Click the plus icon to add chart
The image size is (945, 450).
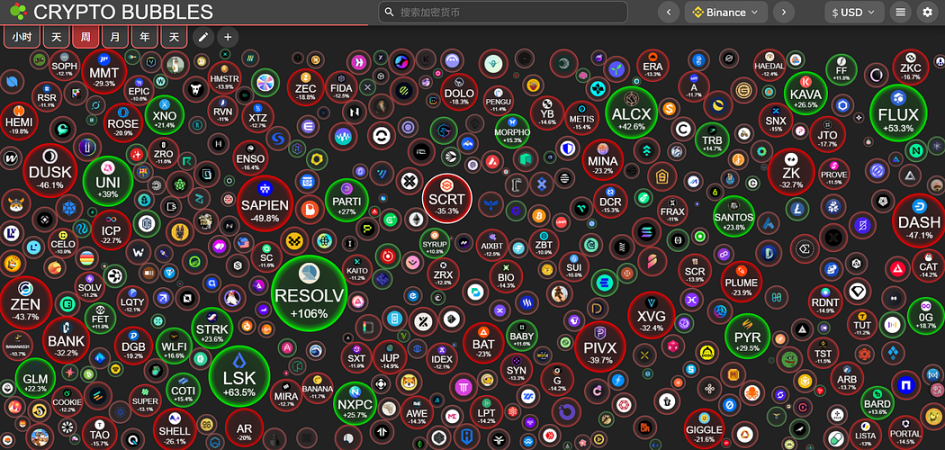tap(228, 37)
